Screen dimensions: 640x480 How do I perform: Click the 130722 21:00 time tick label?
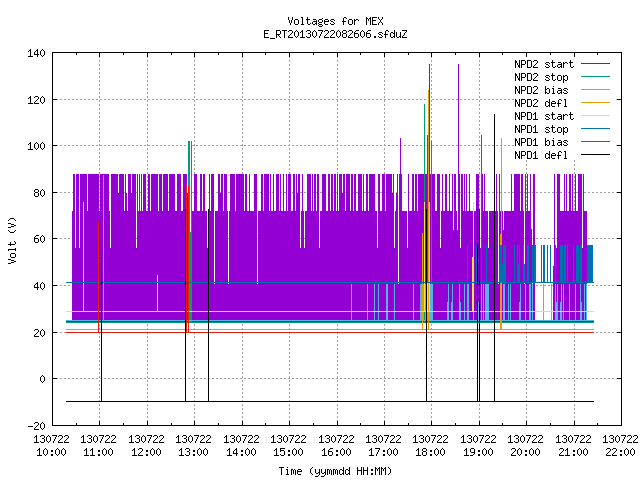[573, 446]
